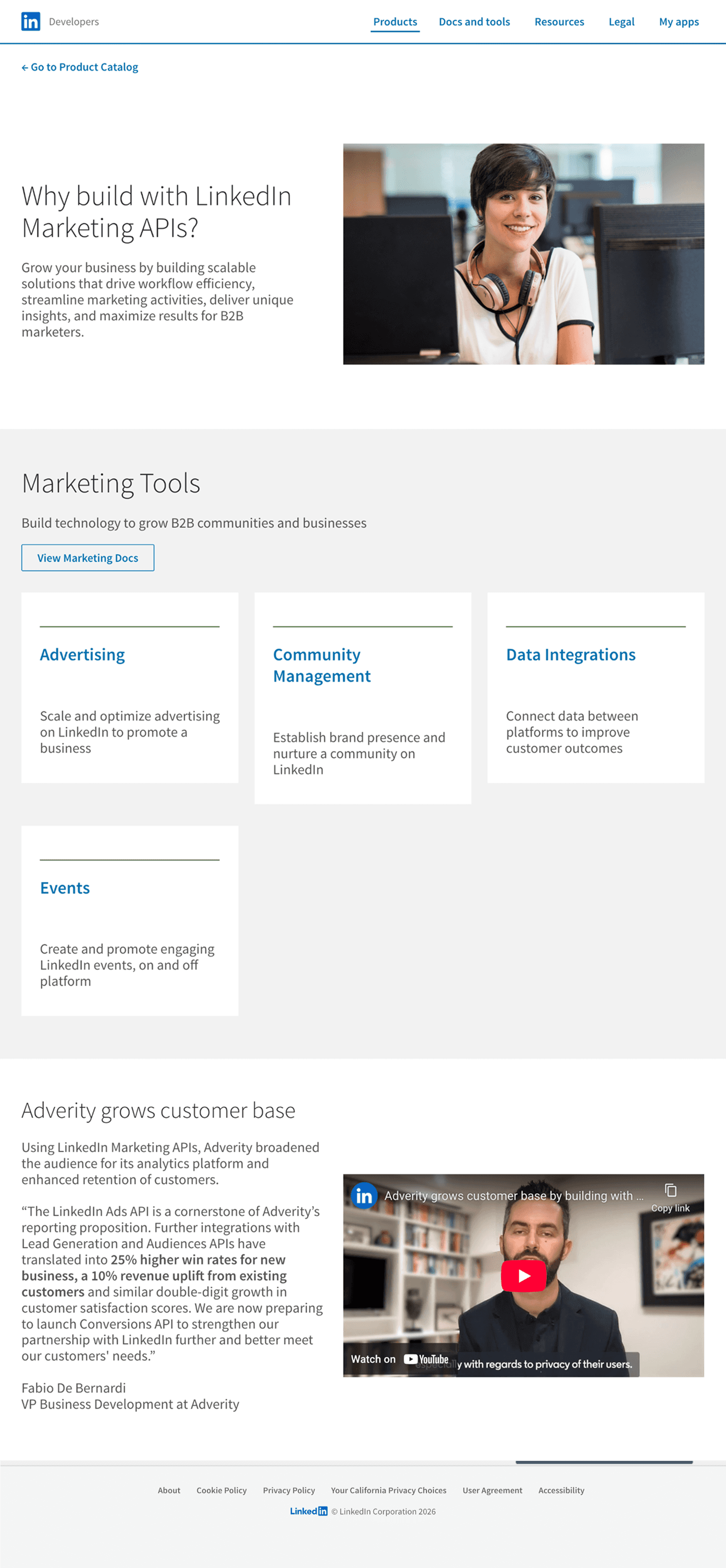The image size is (726, 1568).
Task: Click the Go to Product Catalog link
Action: point(80,67)
